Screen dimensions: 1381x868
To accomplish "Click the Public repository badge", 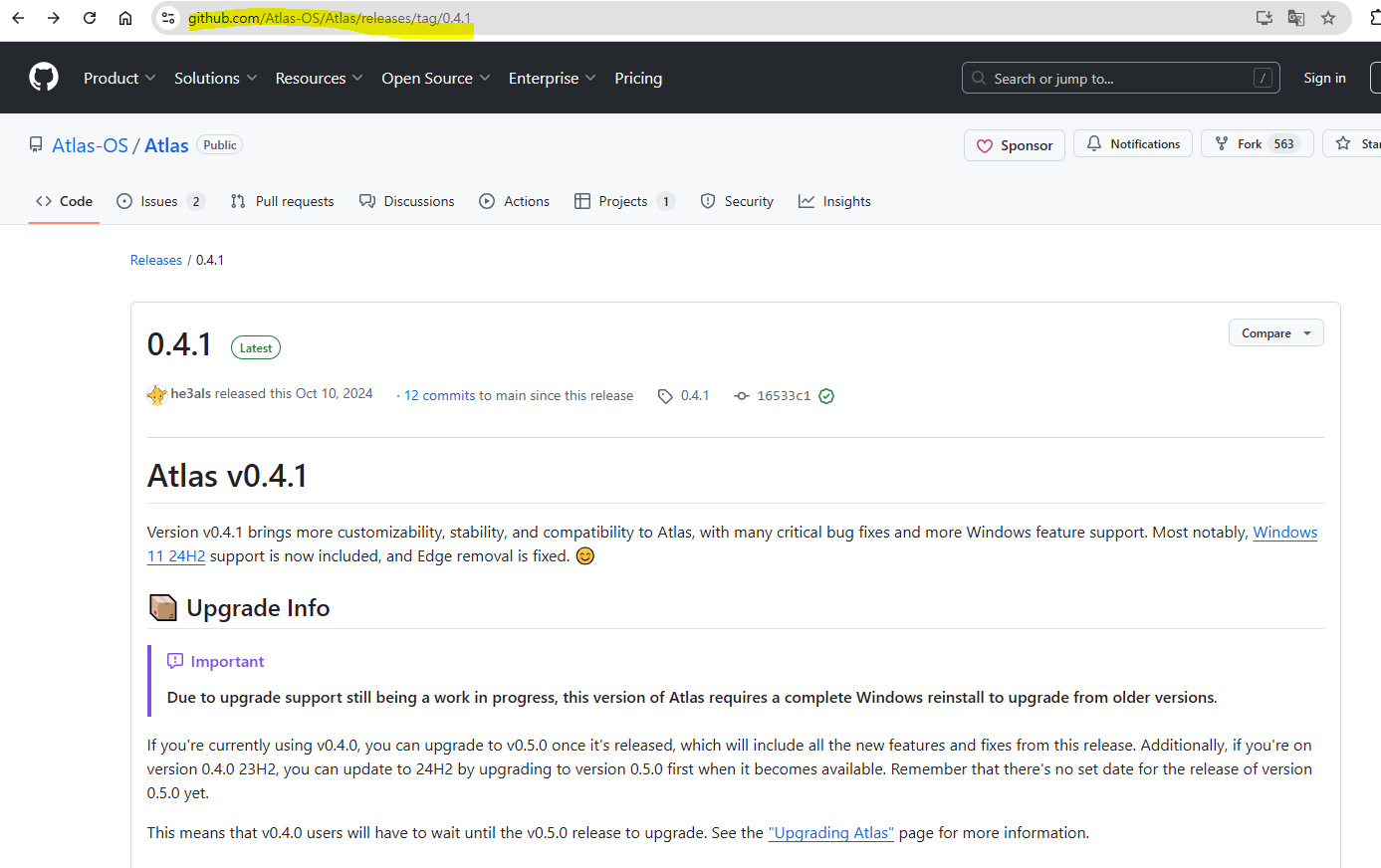I will [x=220, y=145].
